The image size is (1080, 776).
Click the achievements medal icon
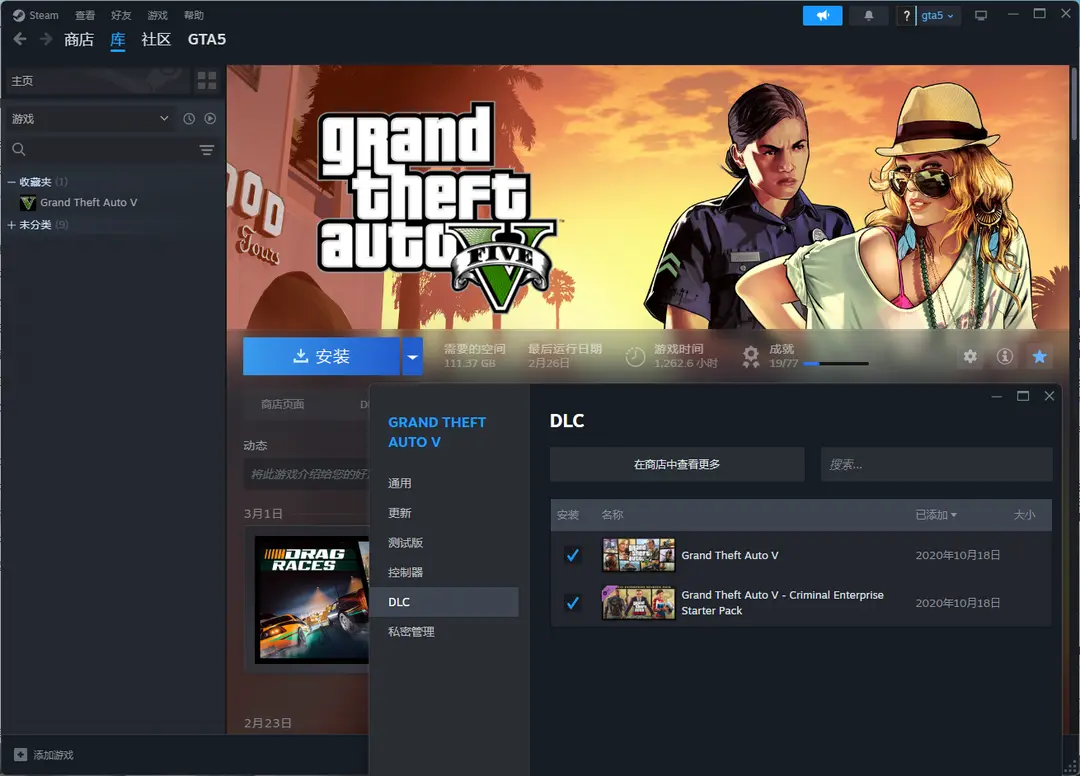click(x=751, y=357)
